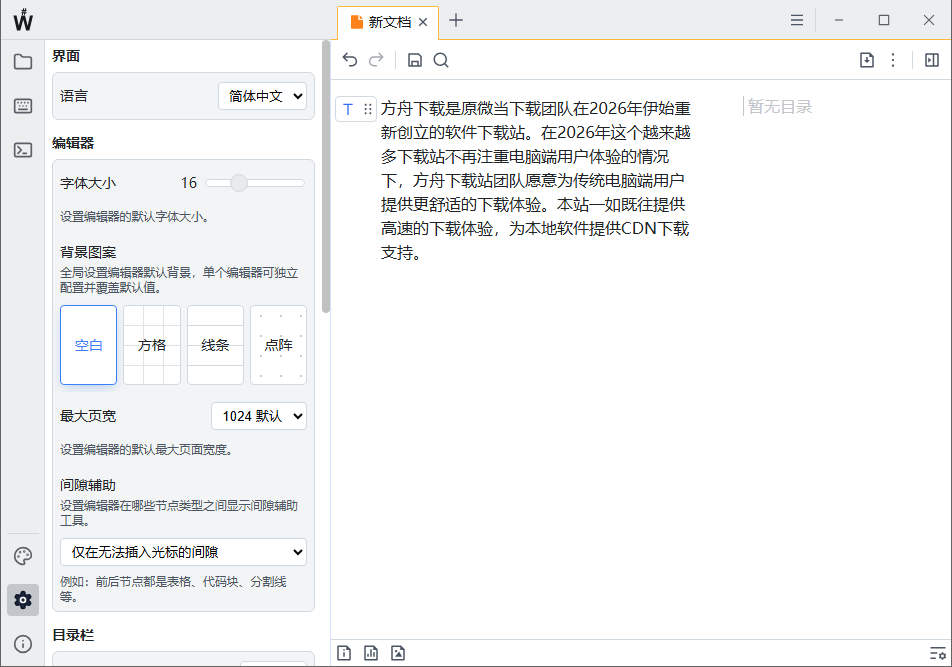The image size is (952, 667).
Task: Click the block drag handle dots
Action: point(368,109)
